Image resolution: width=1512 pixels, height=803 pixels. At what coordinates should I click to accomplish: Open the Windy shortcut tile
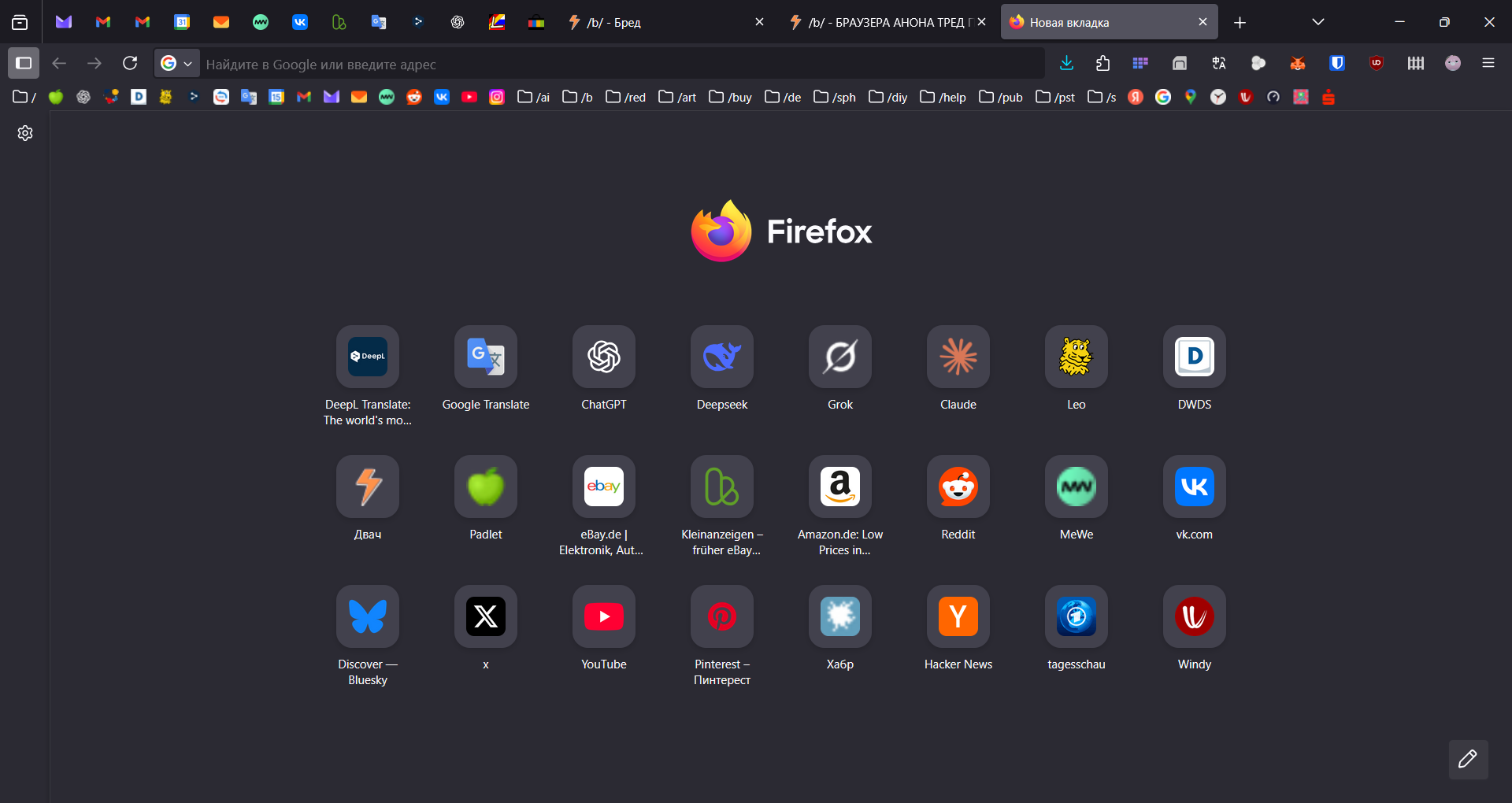[x=1195, y=616]
